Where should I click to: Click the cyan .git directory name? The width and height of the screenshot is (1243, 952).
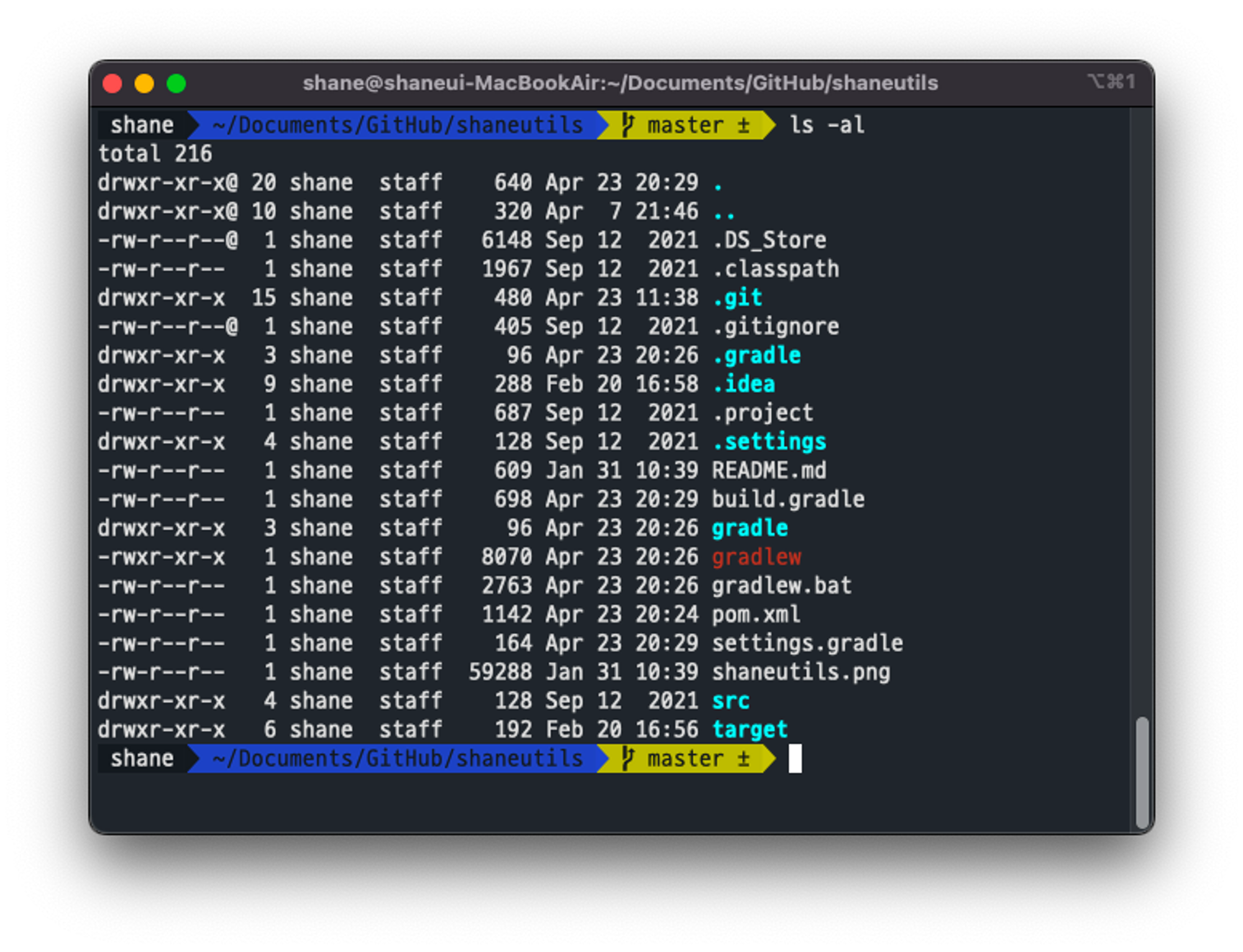click(x=737, y=298)
